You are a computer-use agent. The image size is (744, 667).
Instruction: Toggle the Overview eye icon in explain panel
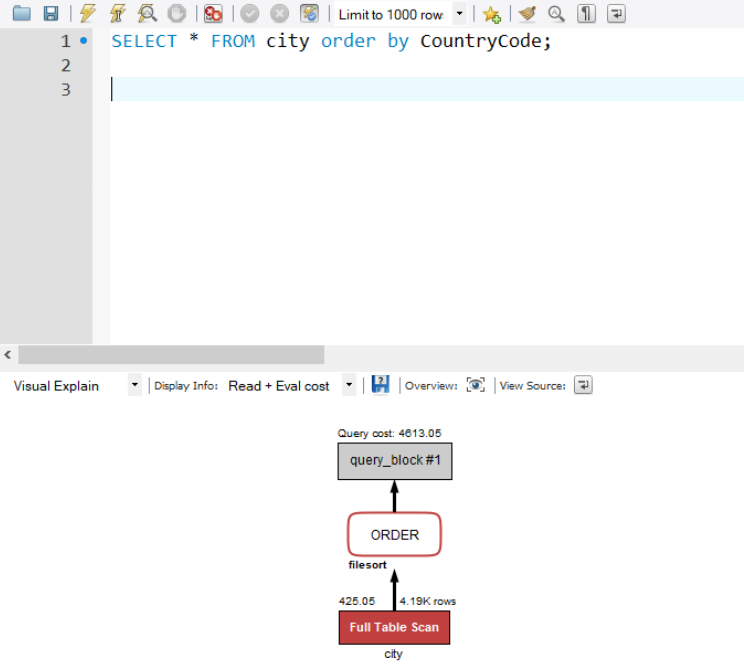click(x=476, y=385)
